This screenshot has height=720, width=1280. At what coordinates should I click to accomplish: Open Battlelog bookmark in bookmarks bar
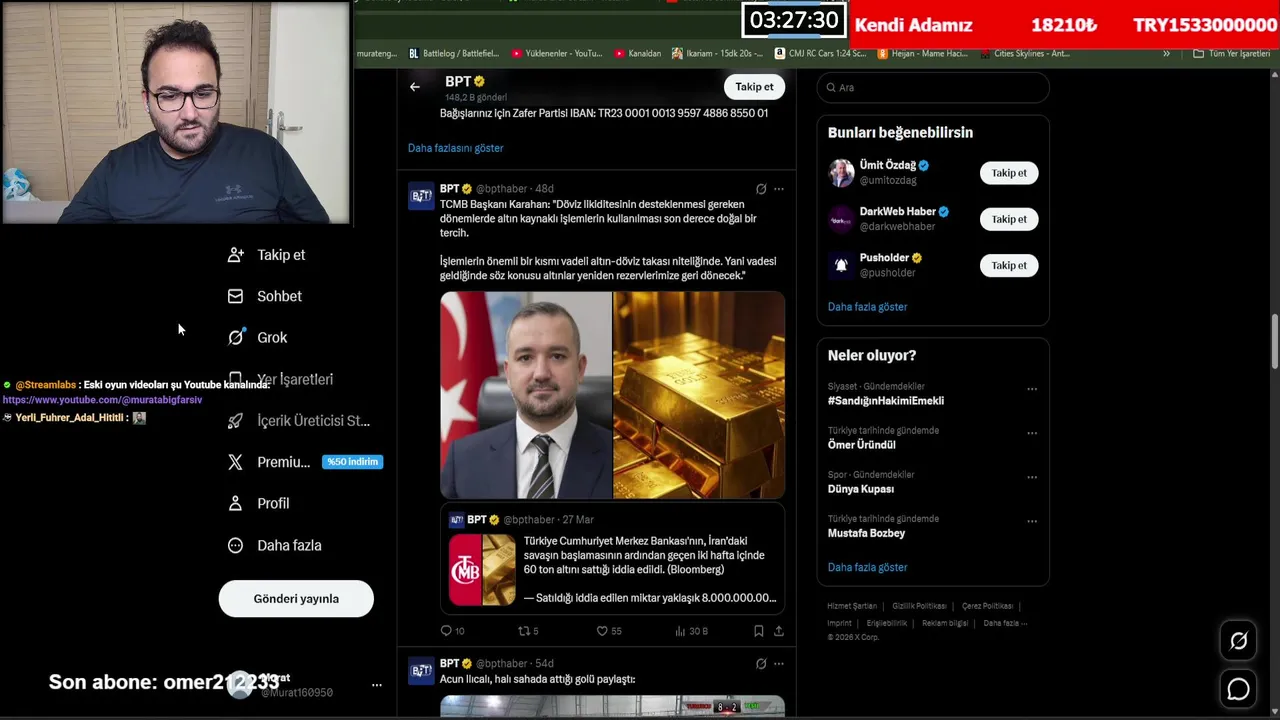click(453, 53)
